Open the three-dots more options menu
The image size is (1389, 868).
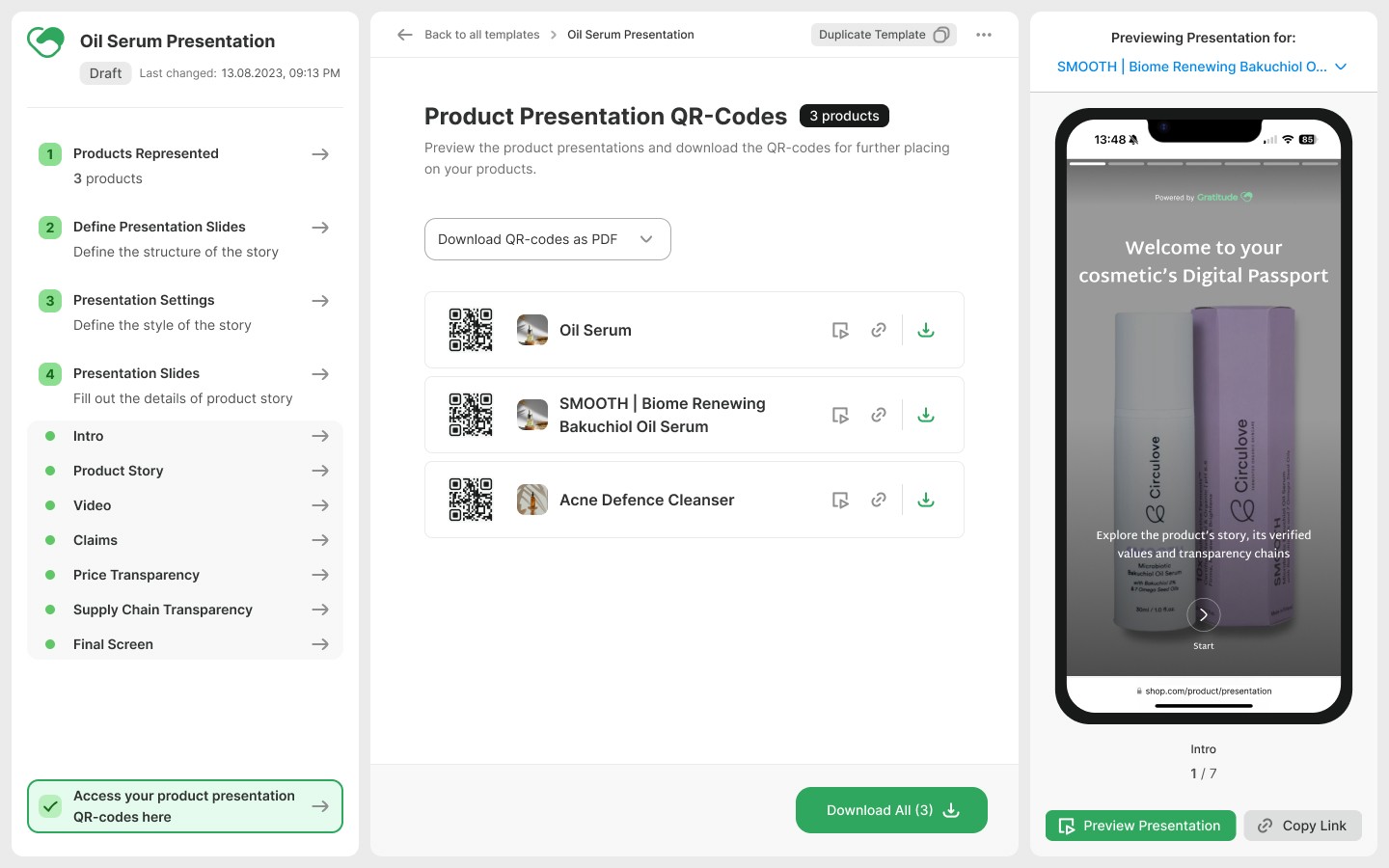[x=984, y=35]
